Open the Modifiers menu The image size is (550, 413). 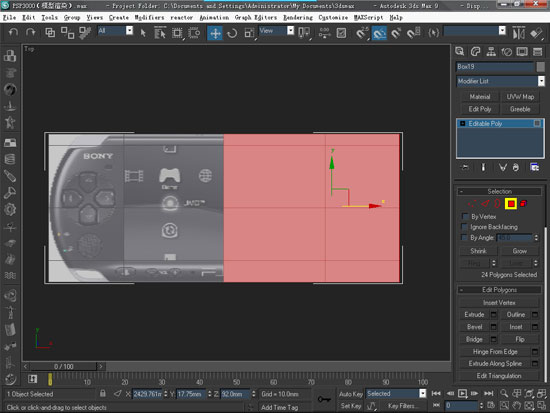point(149,18)
